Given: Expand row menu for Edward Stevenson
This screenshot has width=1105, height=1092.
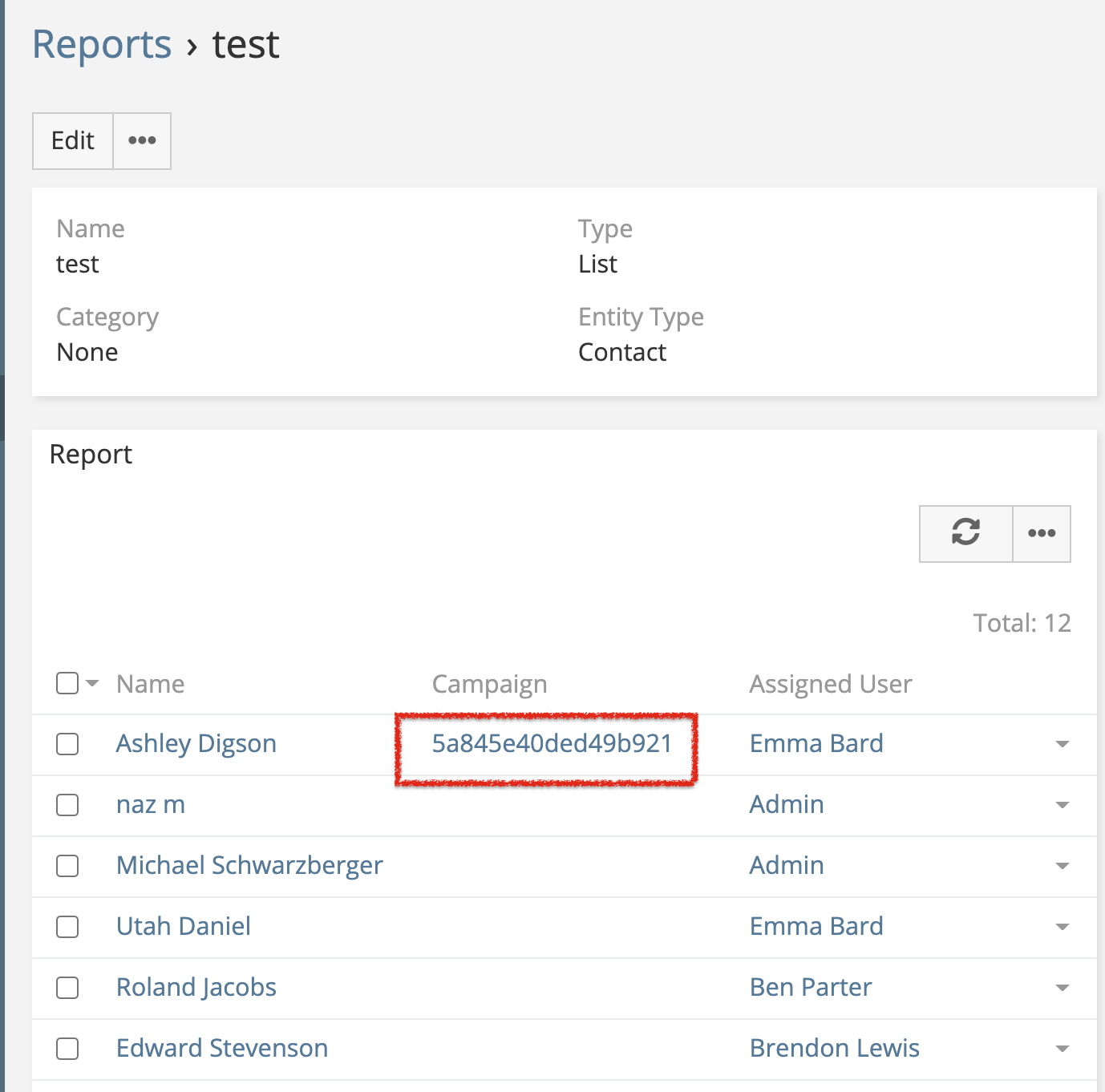Looking at the screenshot, I should click(x=1062, y=1049).
